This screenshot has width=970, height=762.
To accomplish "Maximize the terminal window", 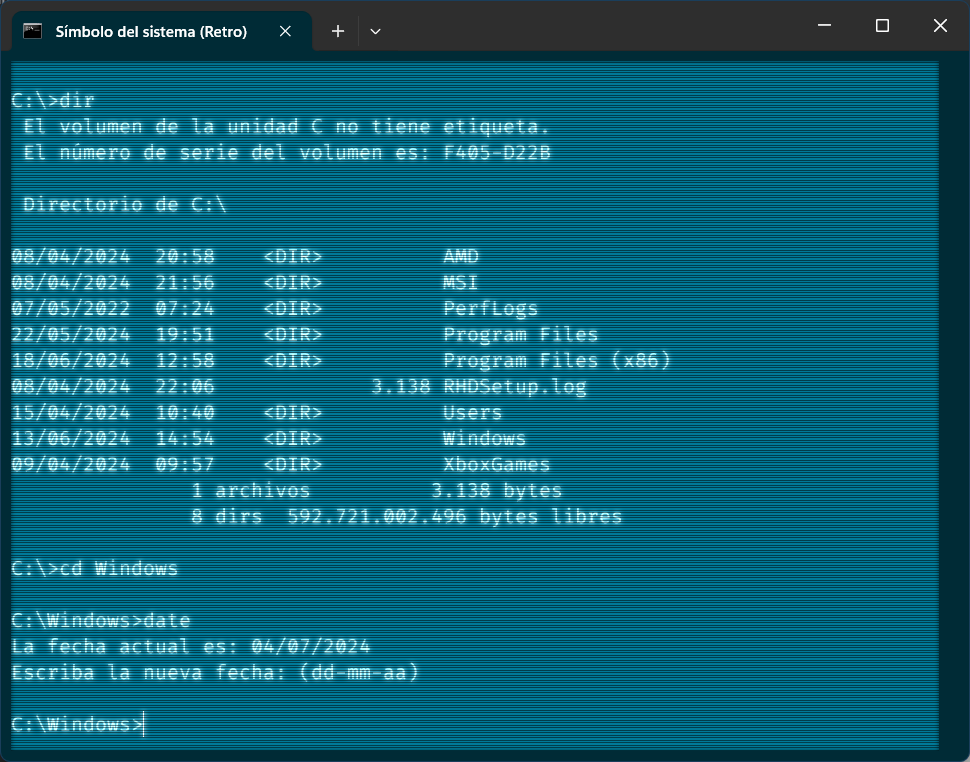I will 882,26.
